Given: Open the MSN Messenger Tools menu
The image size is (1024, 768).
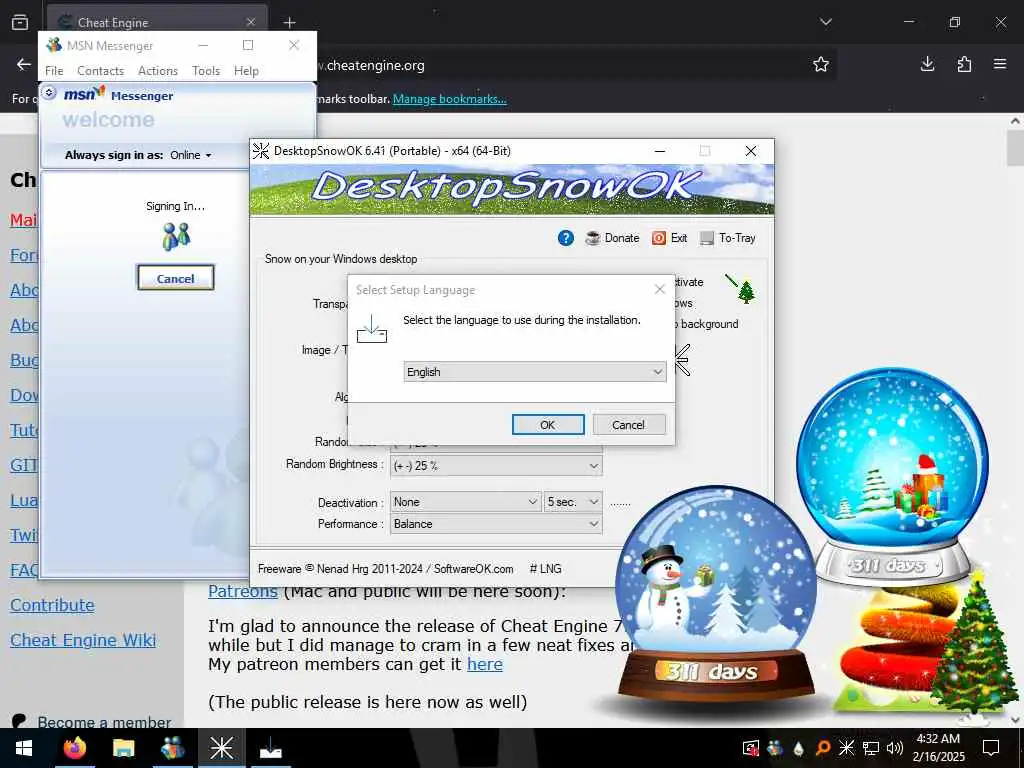Looking at the screenshot, I should click(x=206, y=71).
